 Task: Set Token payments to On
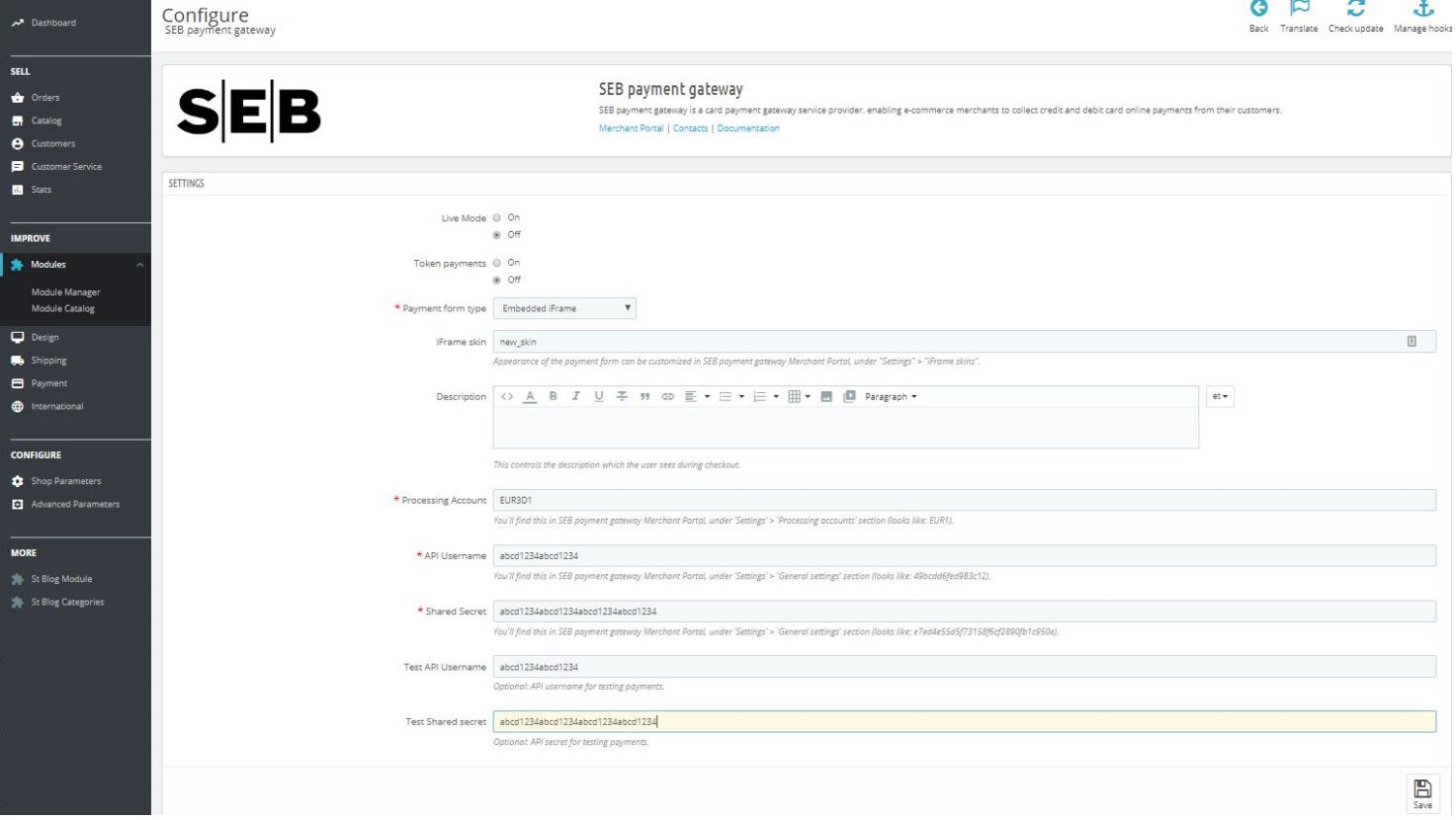click(x=497, y=264)
